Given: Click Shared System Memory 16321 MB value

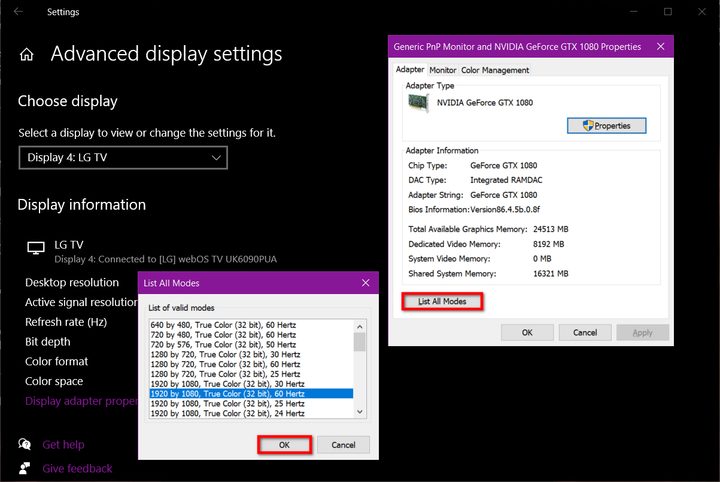Looking at the screenshot, I should click(551, 274).
